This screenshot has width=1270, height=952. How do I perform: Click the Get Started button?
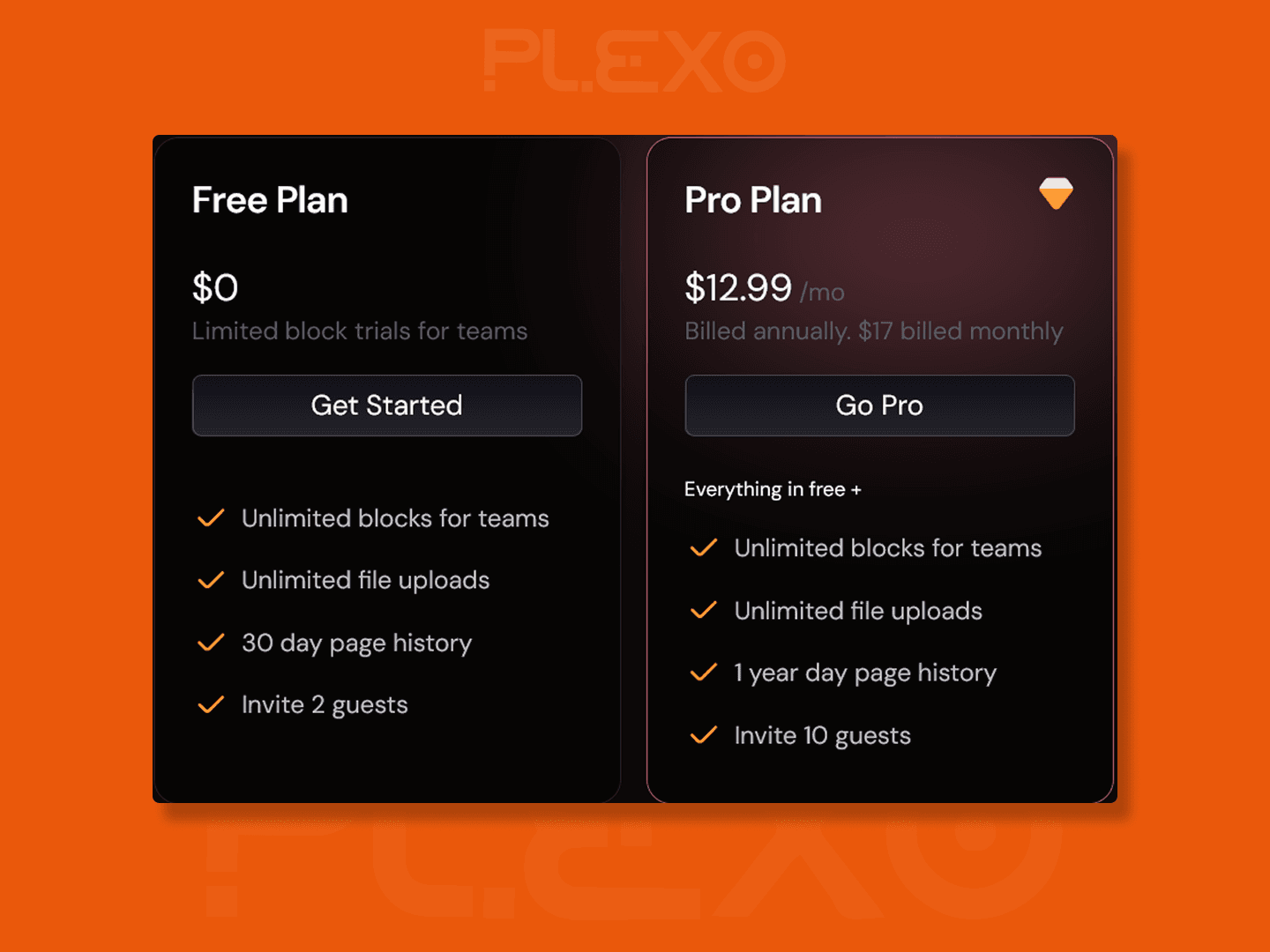[387, 405]
